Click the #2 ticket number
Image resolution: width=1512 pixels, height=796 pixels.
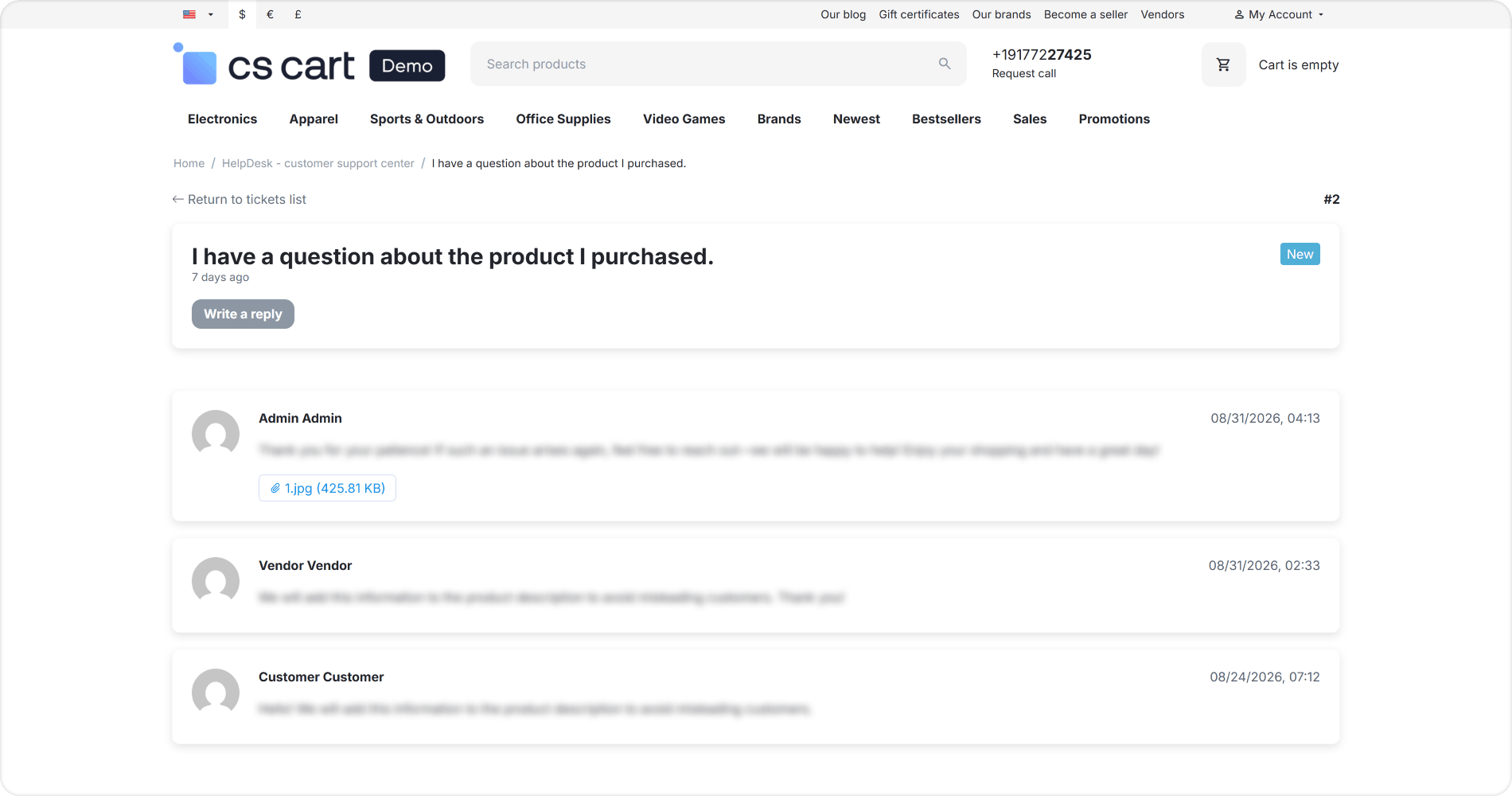[1331, 199]
